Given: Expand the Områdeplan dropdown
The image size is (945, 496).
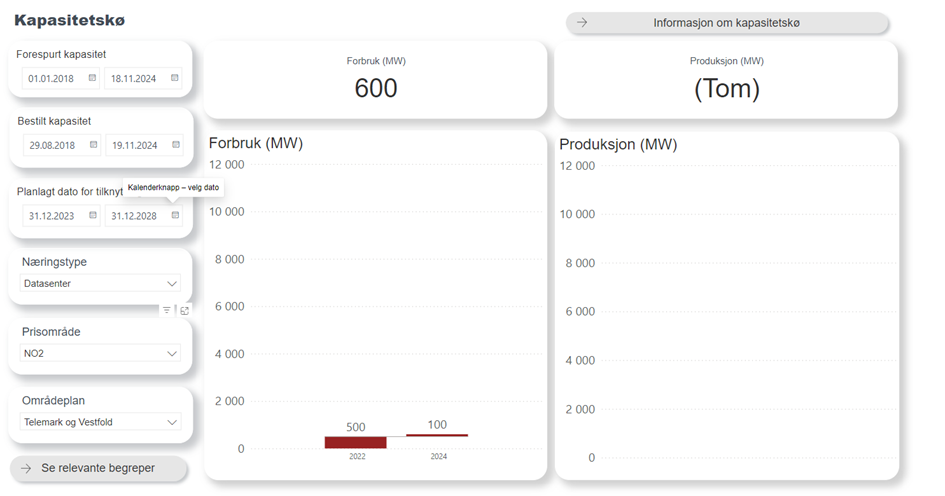Looking at the screenshot, I should (x=172, y=422).
